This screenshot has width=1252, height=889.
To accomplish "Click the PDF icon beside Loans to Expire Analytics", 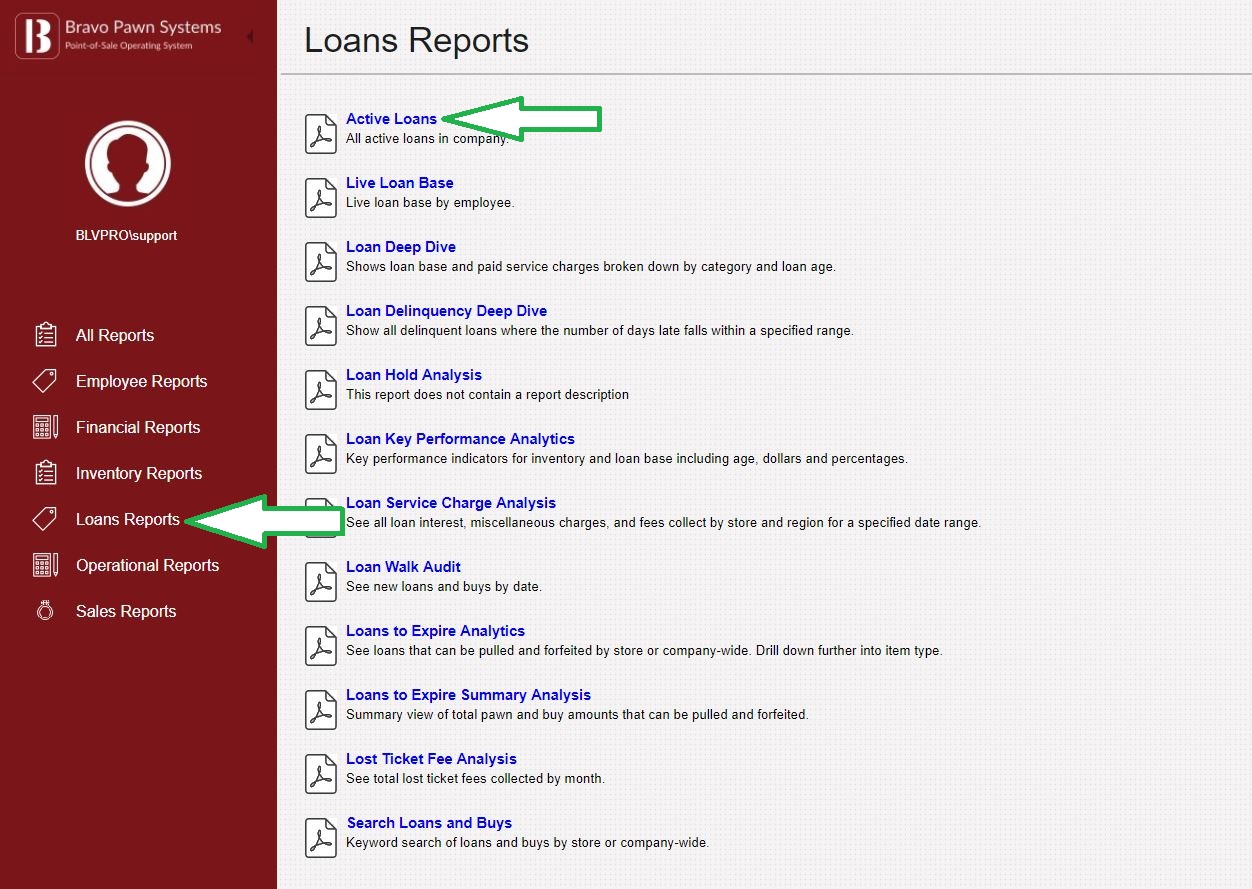I will (x=321, y=646).
